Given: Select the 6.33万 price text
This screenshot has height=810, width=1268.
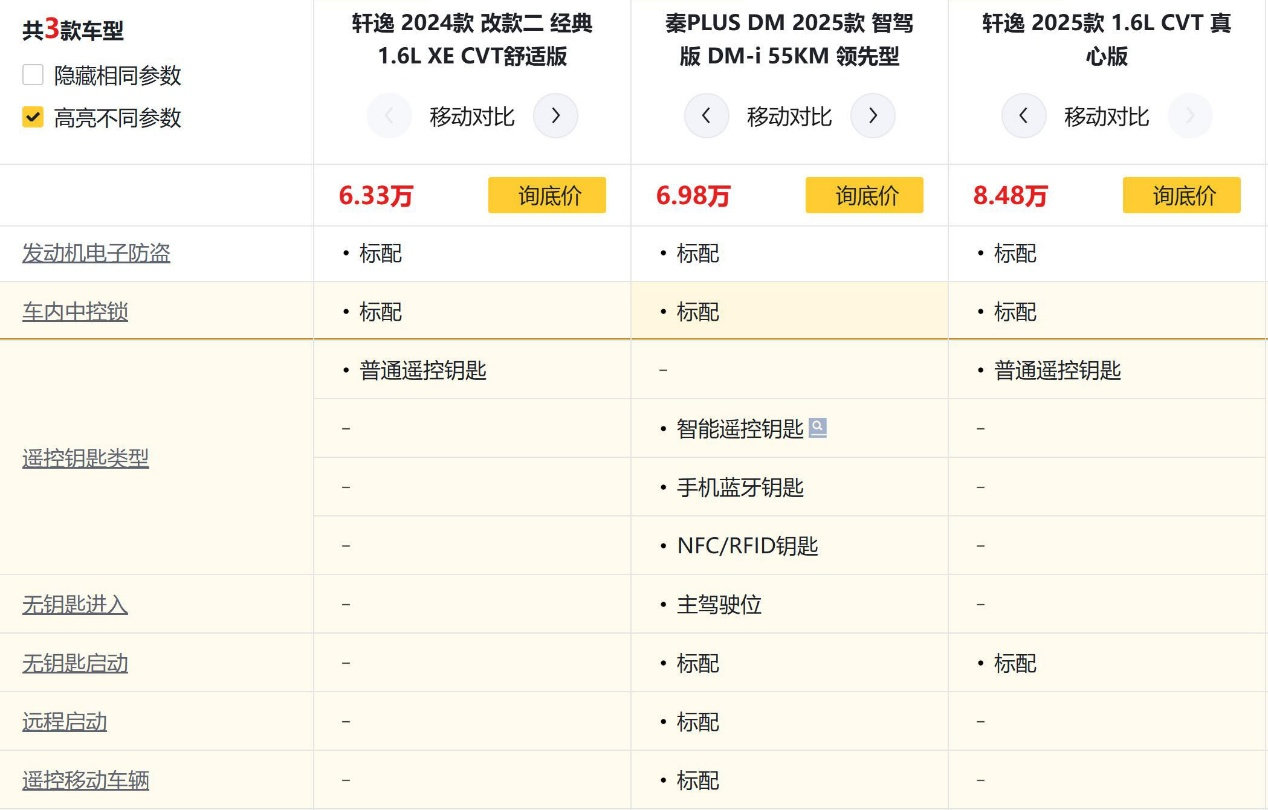Looking at the screenshot, I should [x=376, y=196].
